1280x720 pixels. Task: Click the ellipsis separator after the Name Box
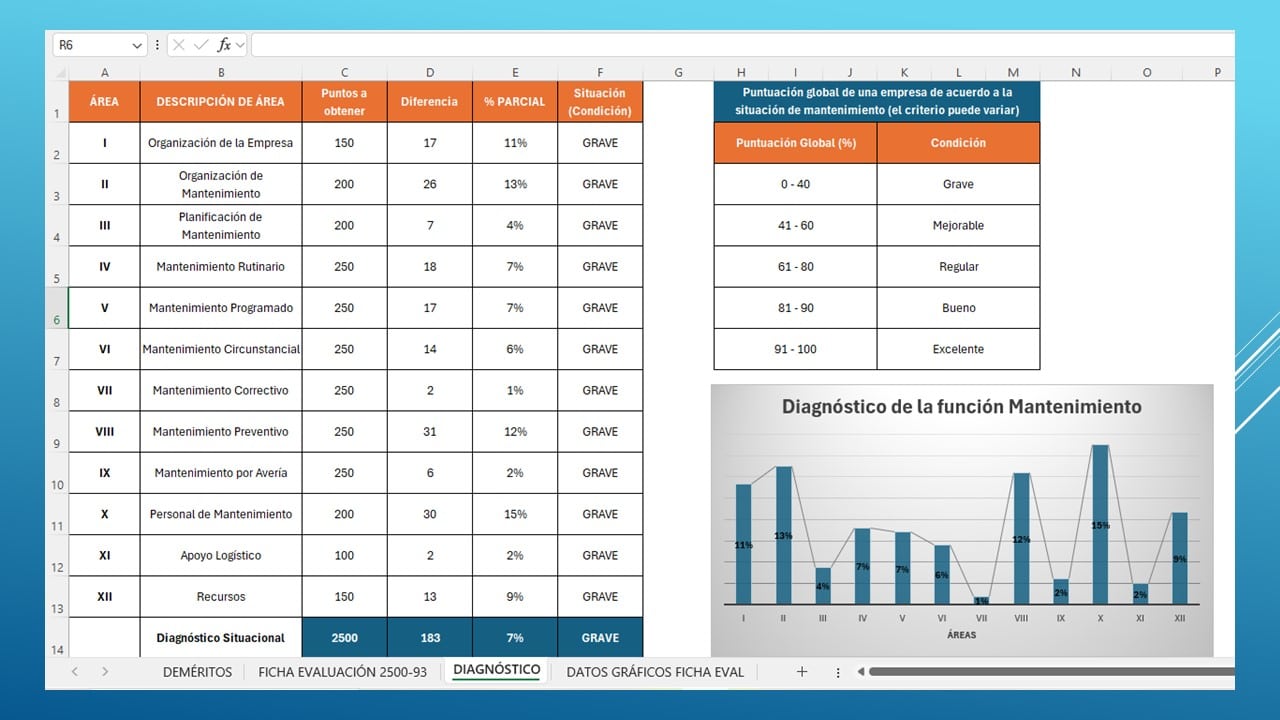(x=158, y=45)
